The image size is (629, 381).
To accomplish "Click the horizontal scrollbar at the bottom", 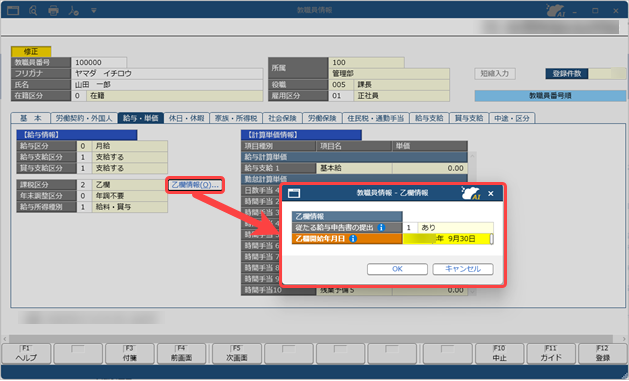I will [311, 339].
